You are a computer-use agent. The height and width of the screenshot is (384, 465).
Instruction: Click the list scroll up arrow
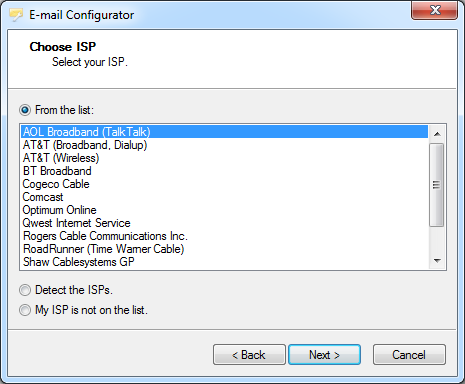click(x=437, y=134)
